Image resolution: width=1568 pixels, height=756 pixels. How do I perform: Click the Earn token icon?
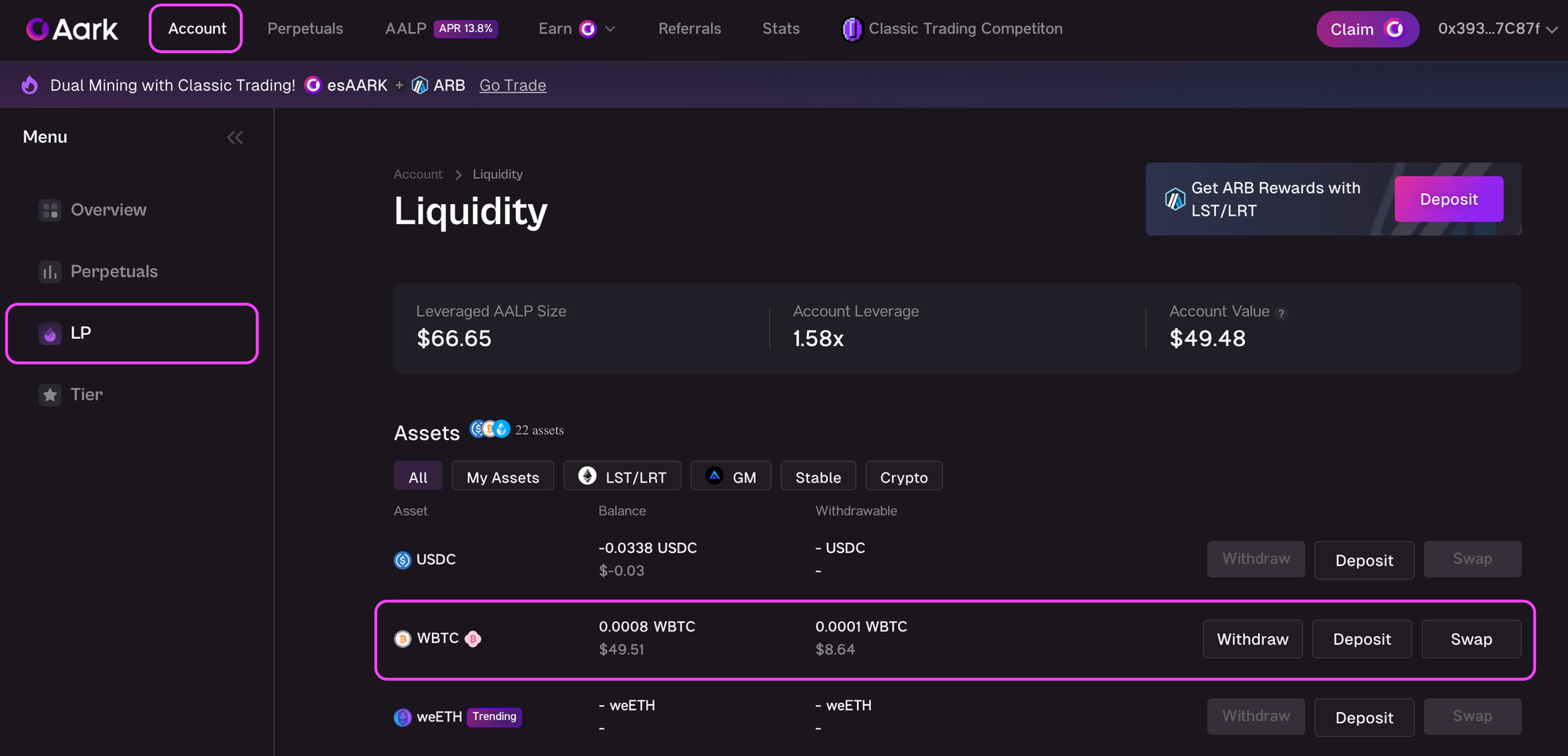click(587, 29)
